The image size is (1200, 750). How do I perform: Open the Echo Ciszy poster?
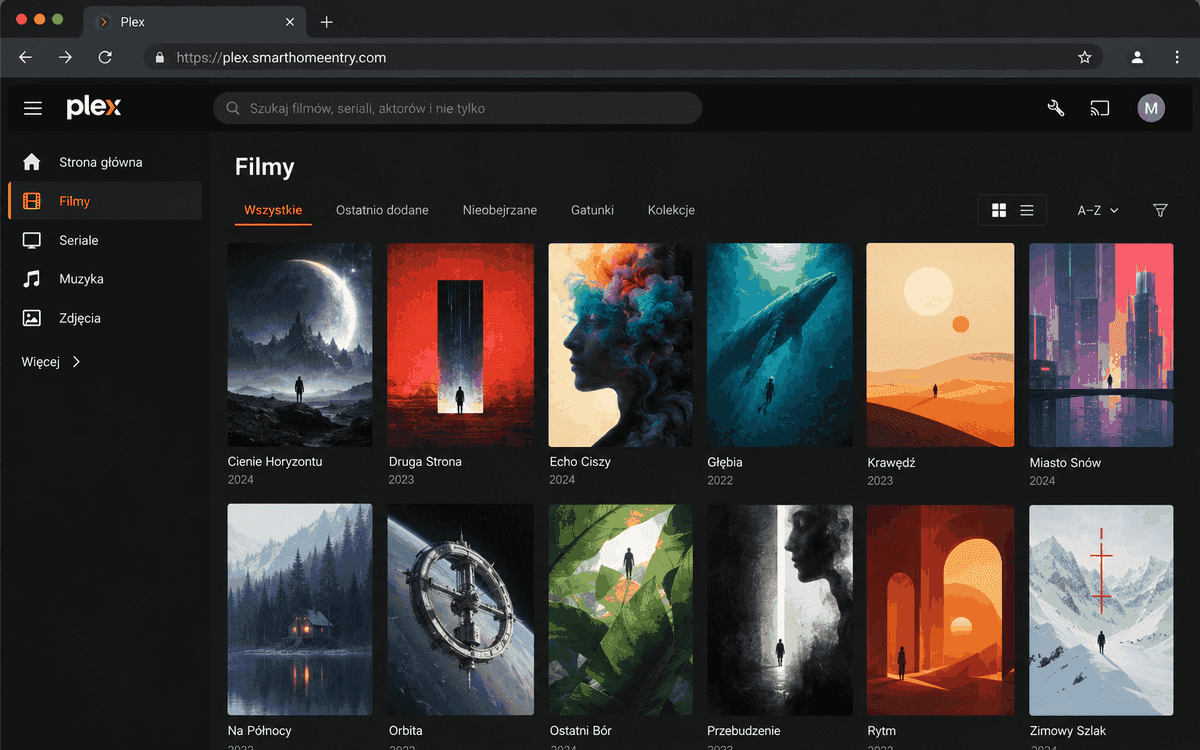click(621, 345)
